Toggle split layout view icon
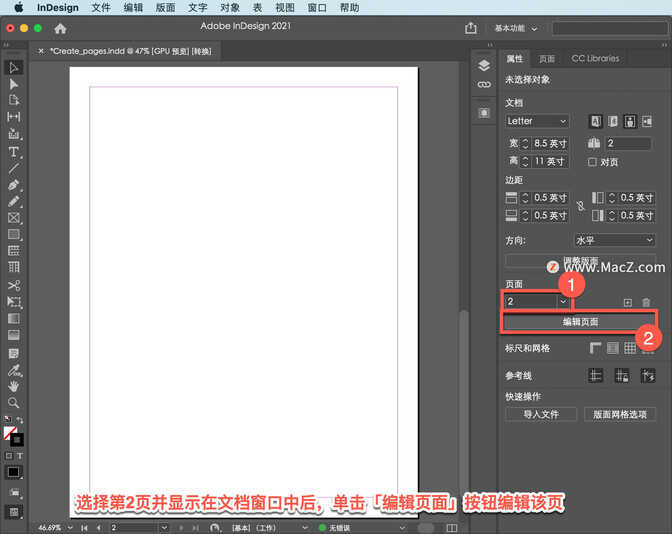This screenshot has width=672, height=534. (x=451, y=528)
